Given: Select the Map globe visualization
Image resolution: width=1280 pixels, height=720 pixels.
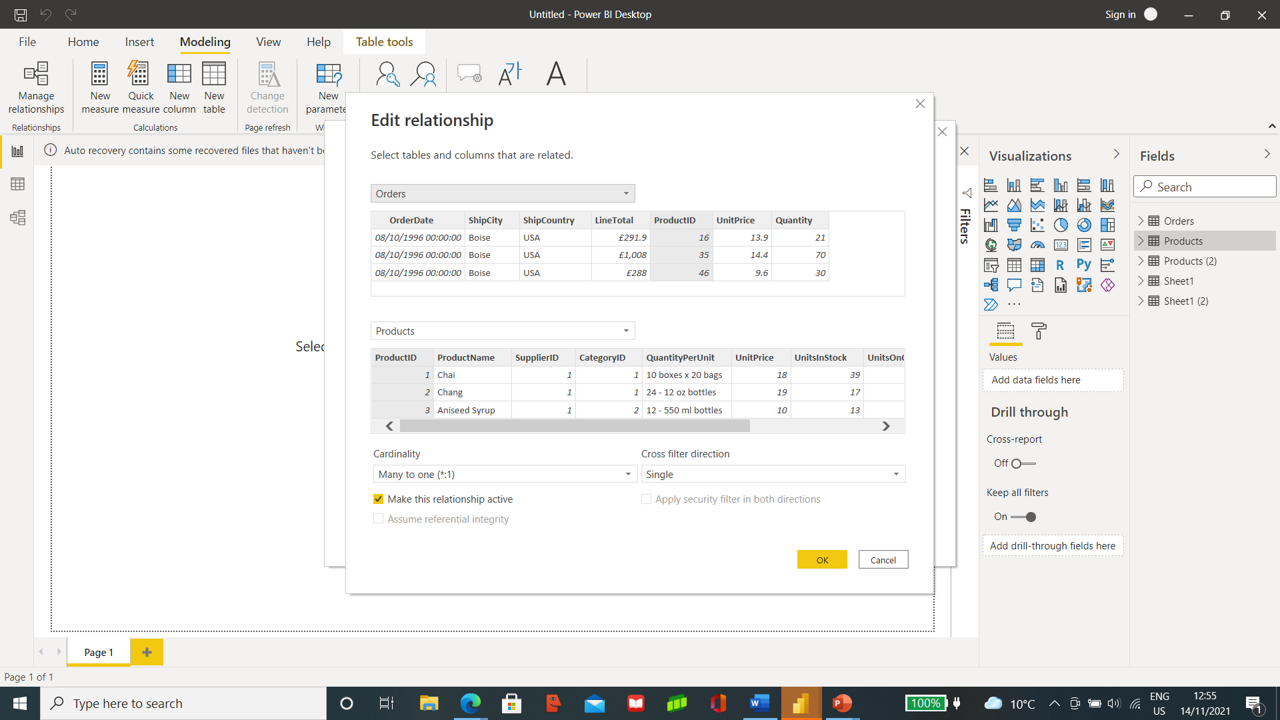Looking at the screenshot, I should (x=991, y=245).
